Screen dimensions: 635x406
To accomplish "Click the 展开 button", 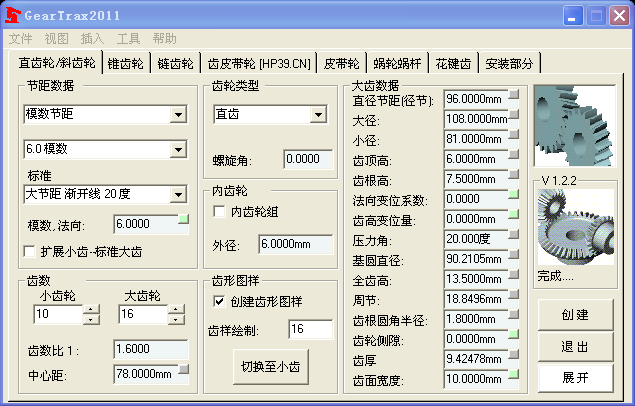I will 575,378.
